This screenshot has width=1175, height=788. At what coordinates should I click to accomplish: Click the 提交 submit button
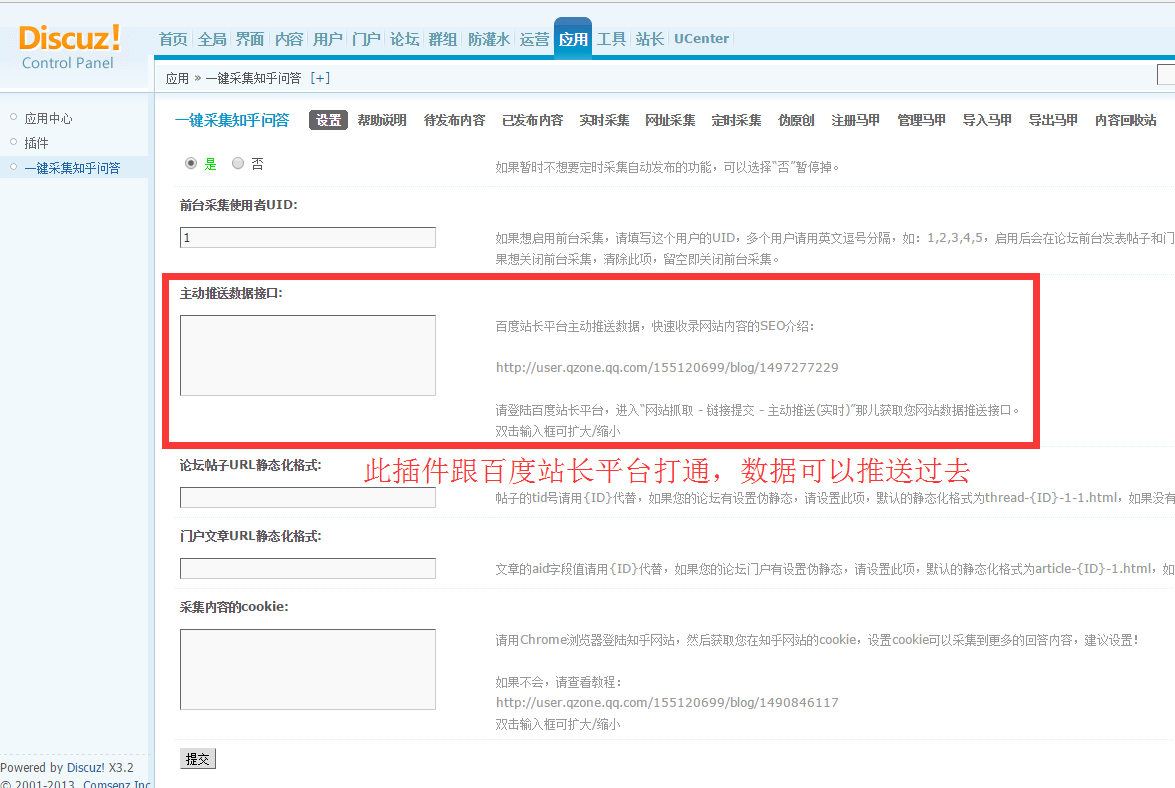tap(198, 759)
